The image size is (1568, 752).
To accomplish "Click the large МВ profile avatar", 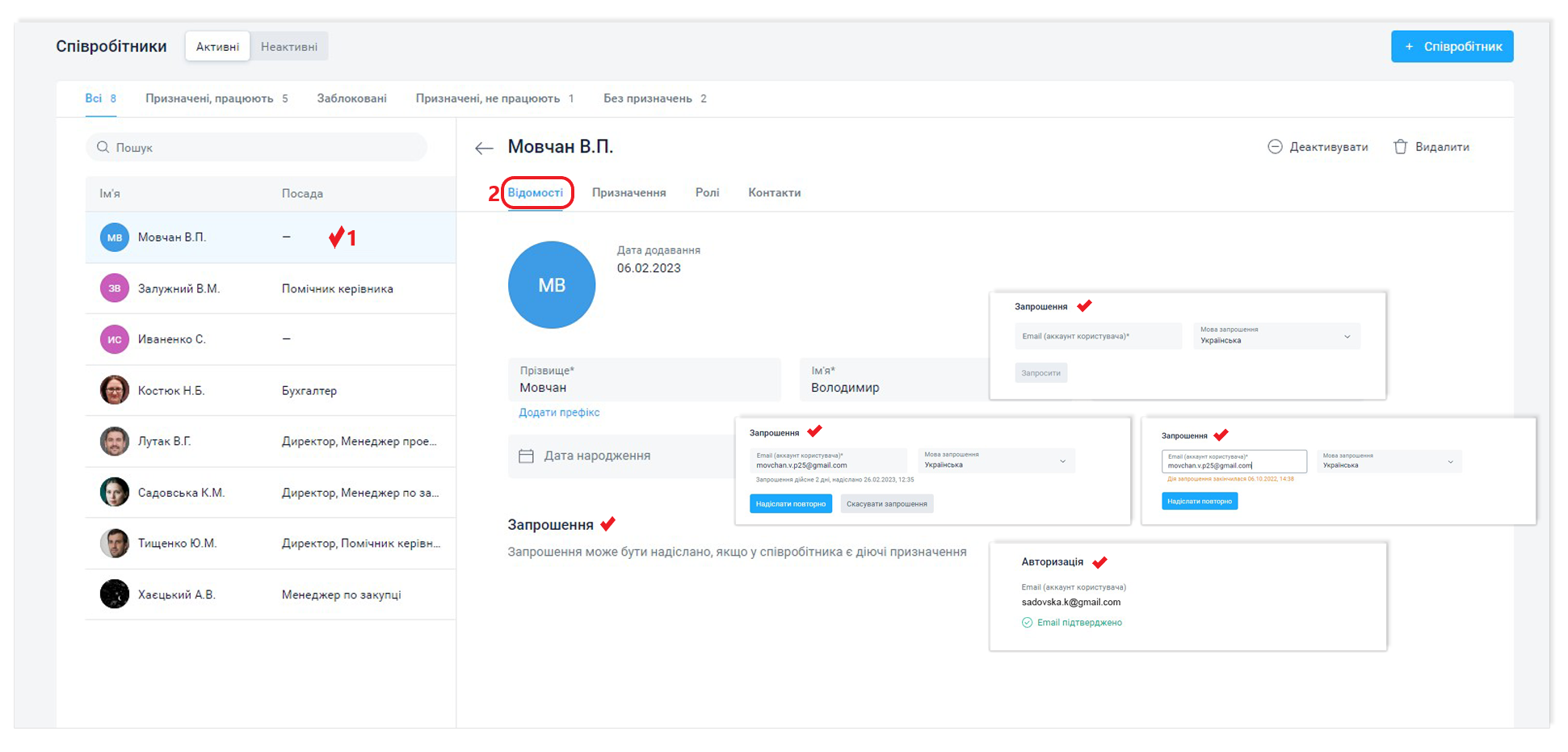I will (552, 285).
